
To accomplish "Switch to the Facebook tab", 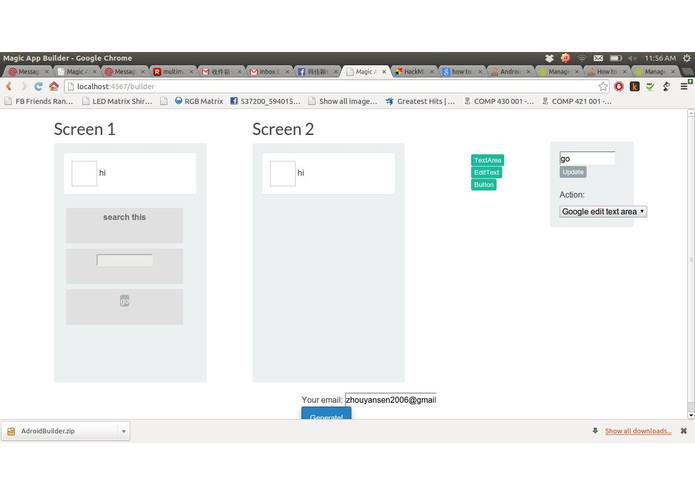I will click(316, 71).
